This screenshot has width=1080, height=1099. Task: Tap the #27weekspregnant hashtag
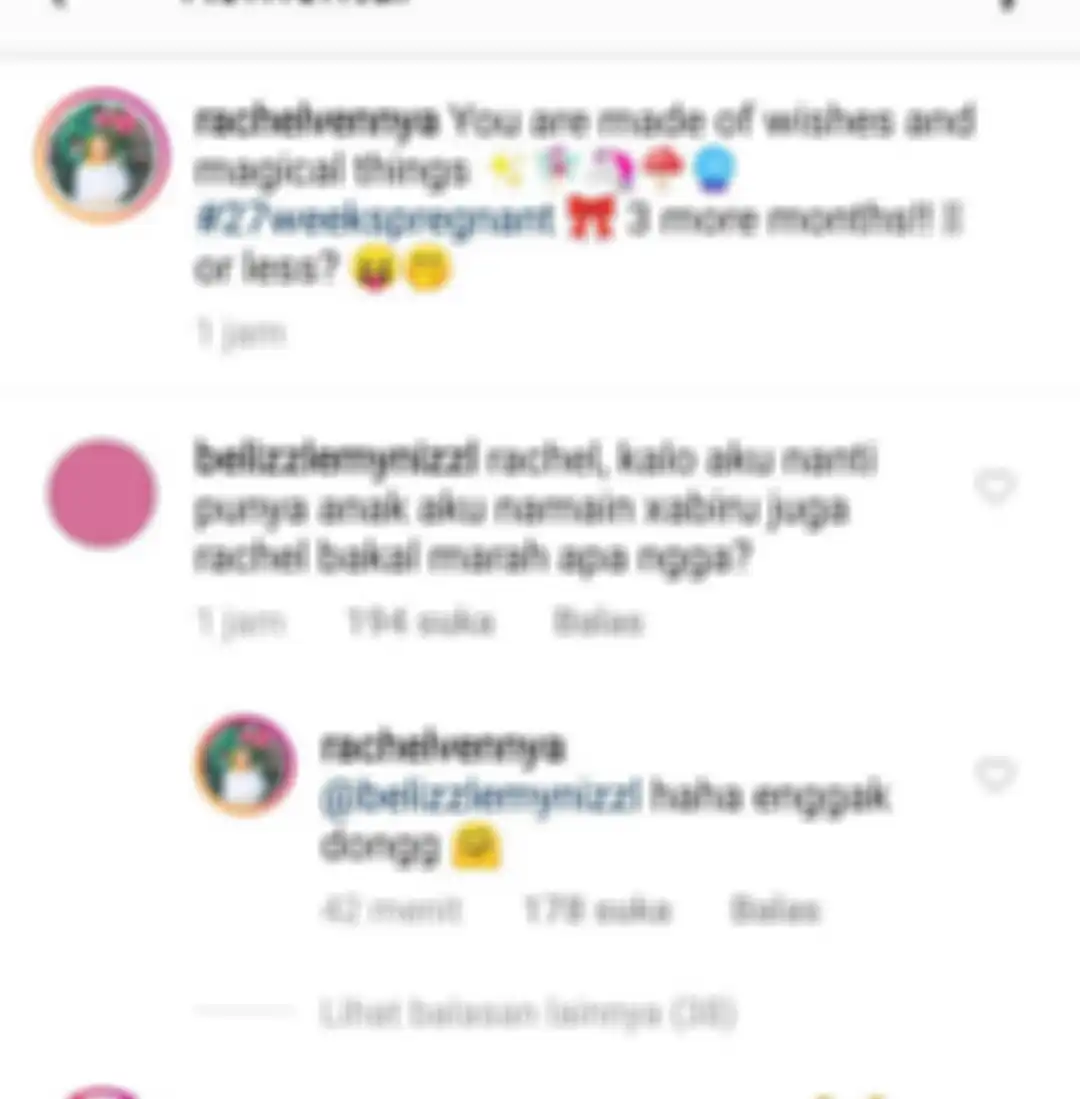(x=376, y=219)
